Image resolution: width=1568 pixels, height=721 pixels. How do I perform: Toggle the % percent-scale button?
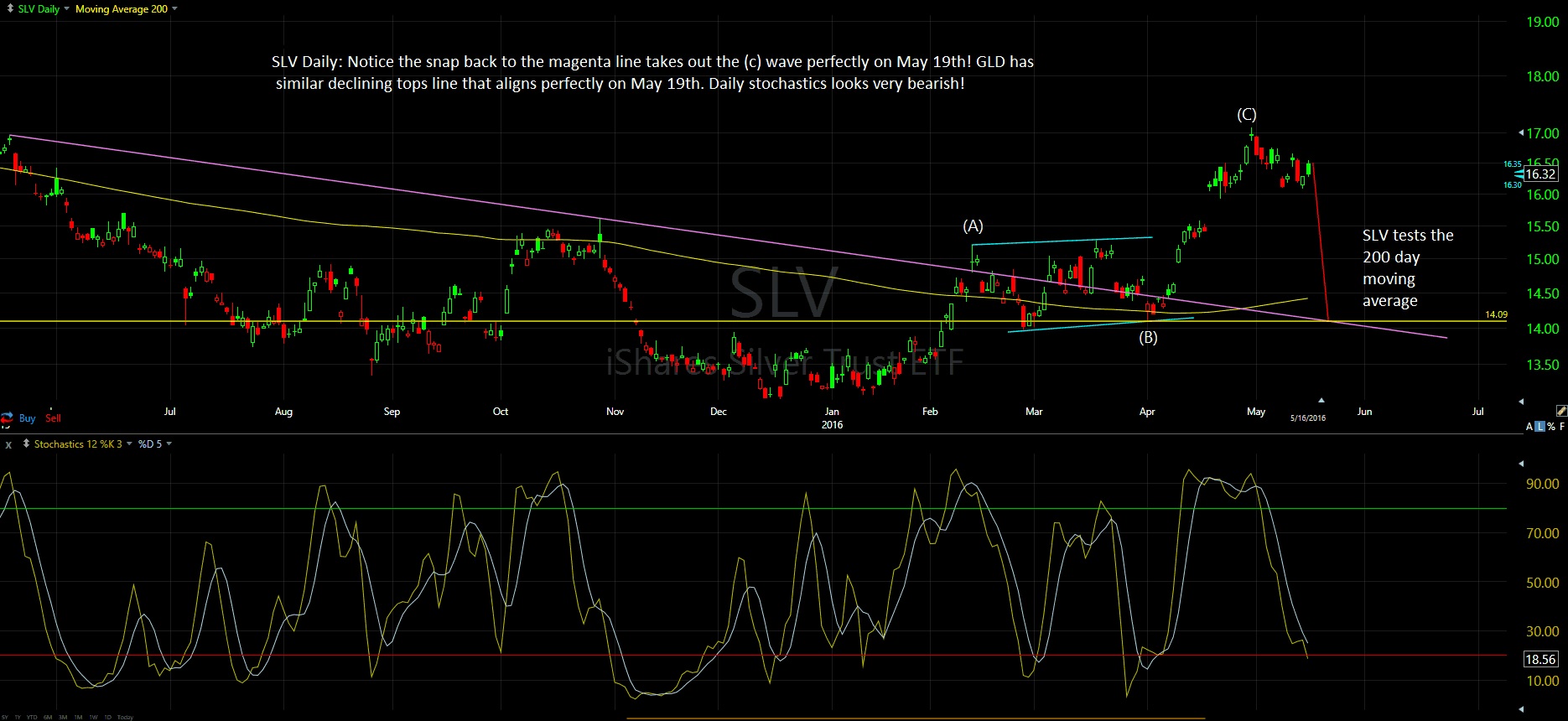click(1550, 427)
